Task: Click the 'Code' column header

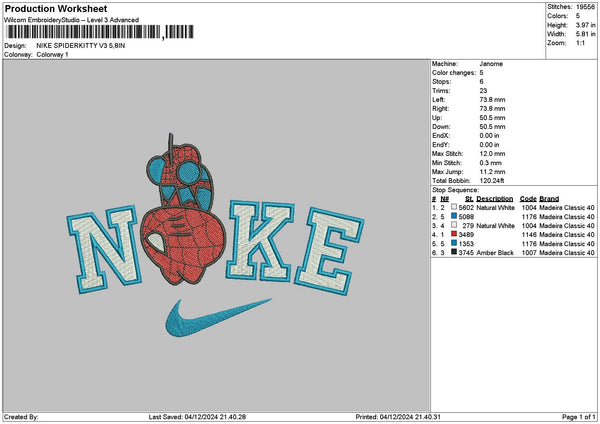Action: click(528, 199)
